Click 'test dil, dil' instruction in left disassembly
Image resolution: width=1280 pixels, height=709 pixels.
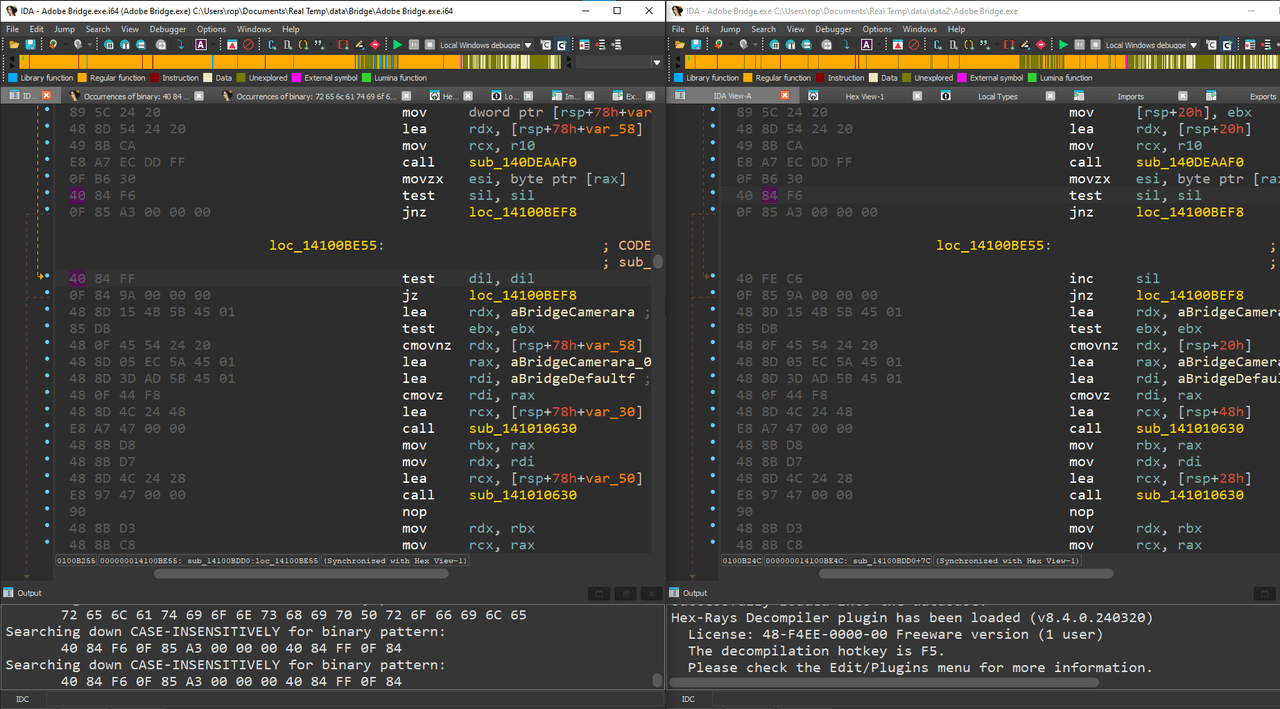(x=468, y=279)
